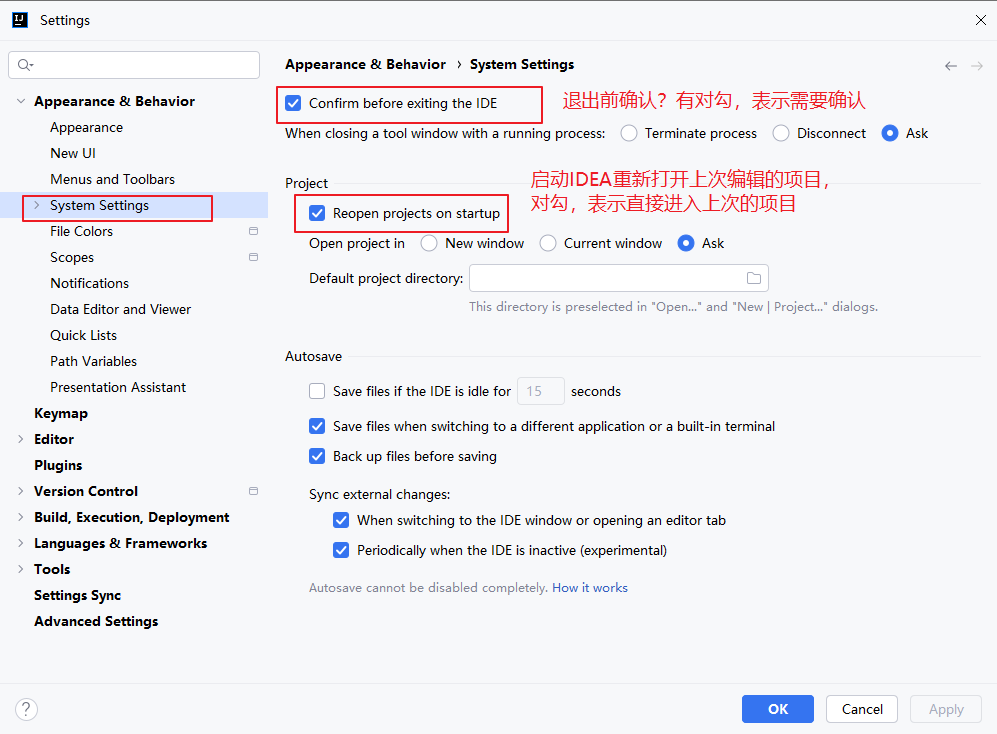Select Current window radio option
The image size is (997, 734).
[547, 243]
